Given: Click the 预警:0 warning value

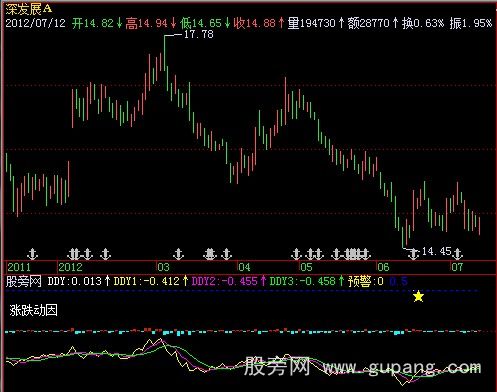Looking at the screenshot, I should (366, 281).
